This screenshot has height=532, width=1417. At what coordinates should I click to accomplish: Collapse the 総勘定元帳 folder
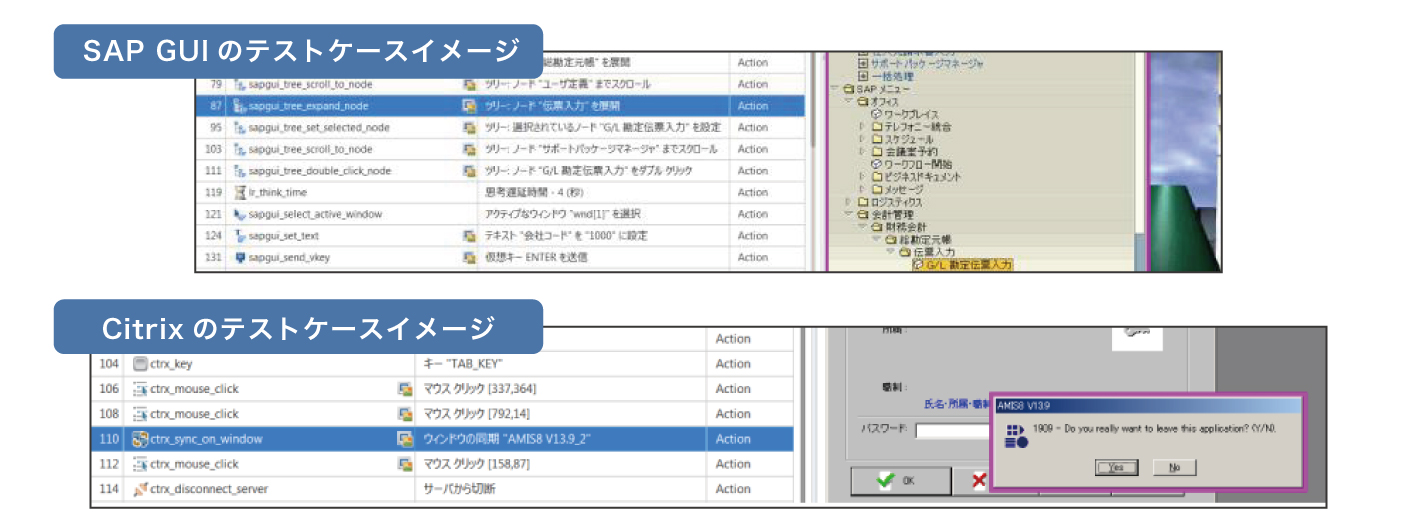coord(876,239)
